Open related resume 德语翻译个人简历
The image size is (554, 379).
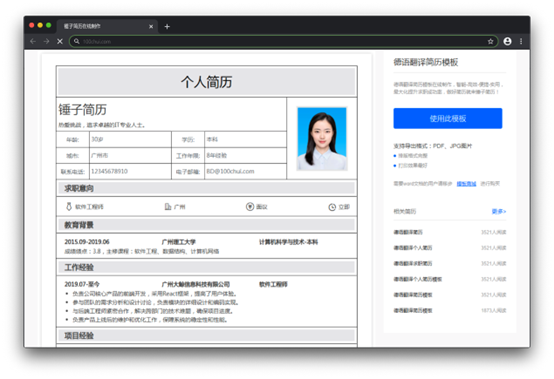(413, 248)
